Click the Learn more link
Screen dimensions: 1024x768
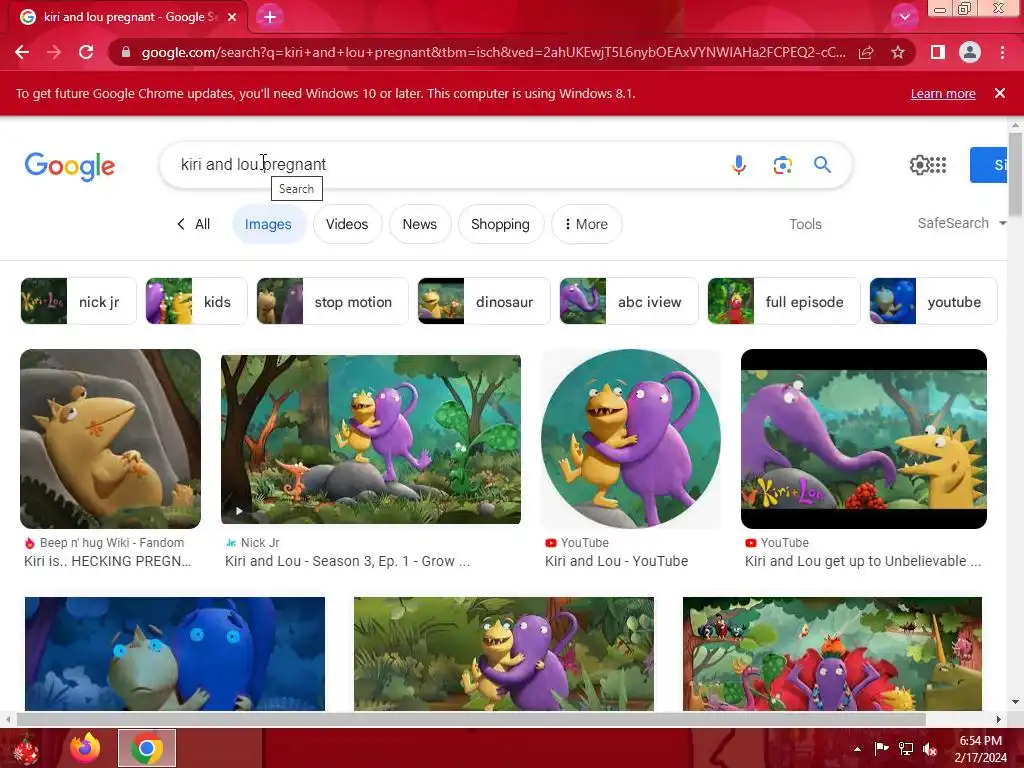tap(943, 93)
